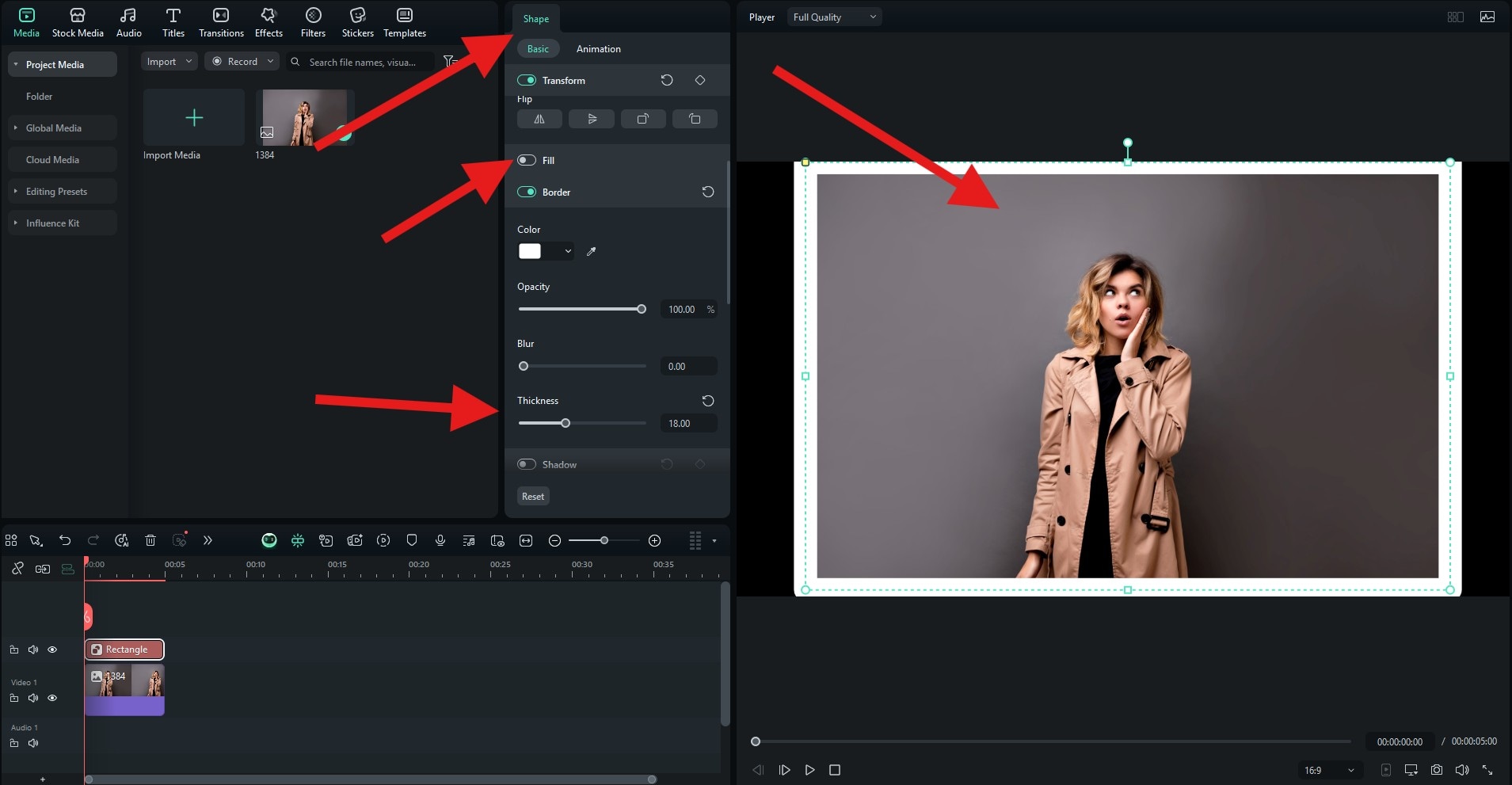1512x785 pixels.
Task: Mute the Rectangle track
Action: (x=33, y=650)
